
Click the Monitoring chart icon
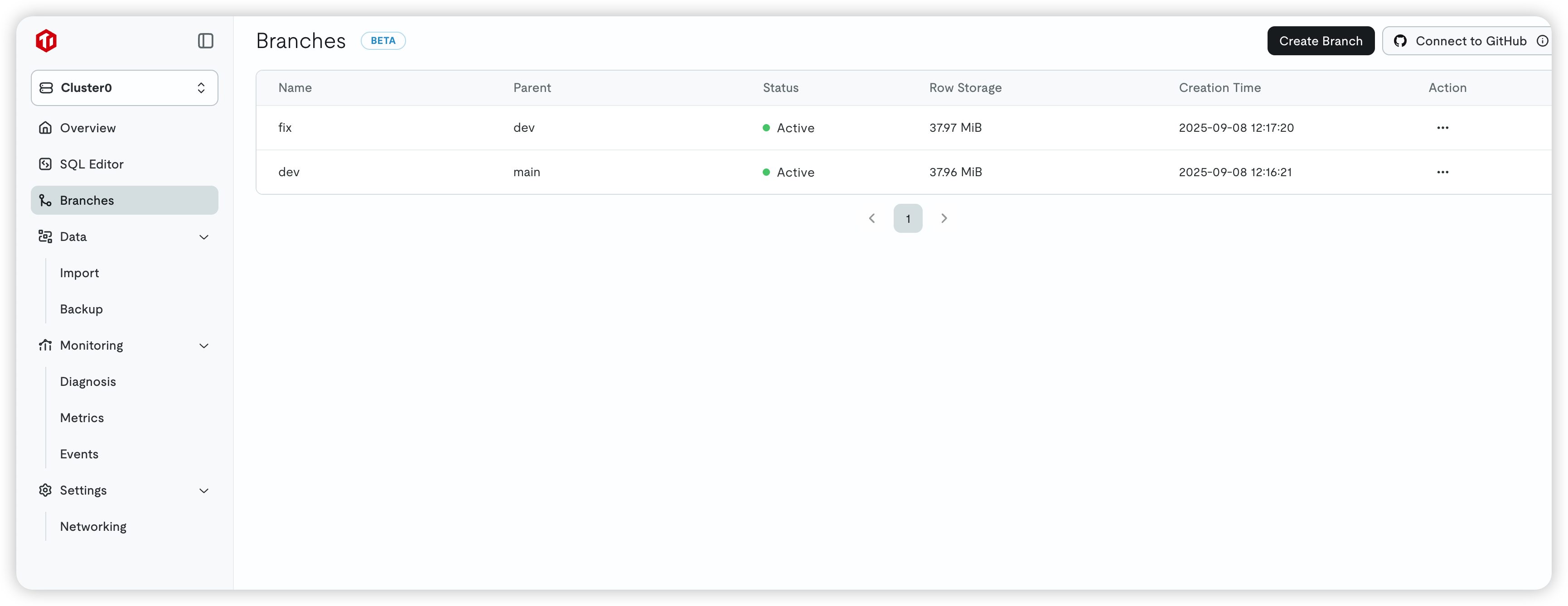(45, 346)
